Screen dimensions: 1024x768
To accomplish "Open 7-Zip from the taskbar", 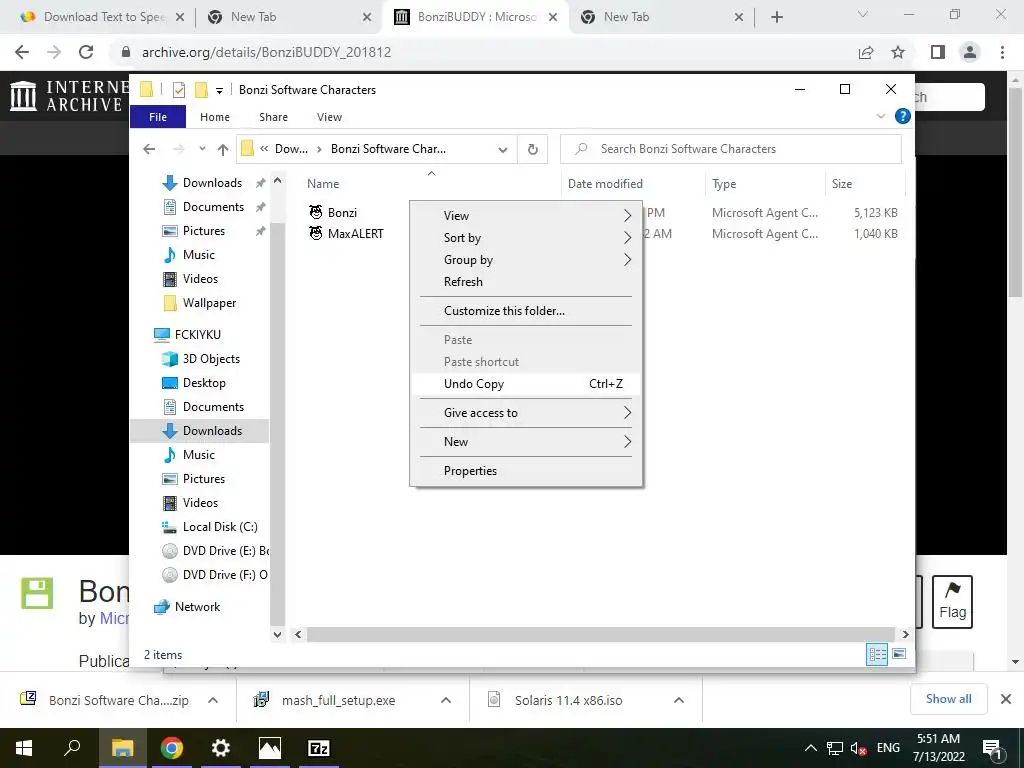I will [x=319, y=748].
